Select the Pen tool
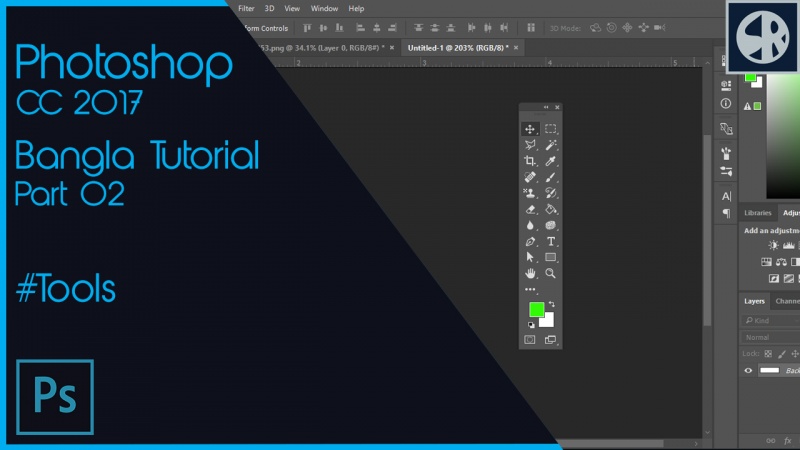Image resolution: width=800 pixels, height=450 pixels. click(530, 241)
